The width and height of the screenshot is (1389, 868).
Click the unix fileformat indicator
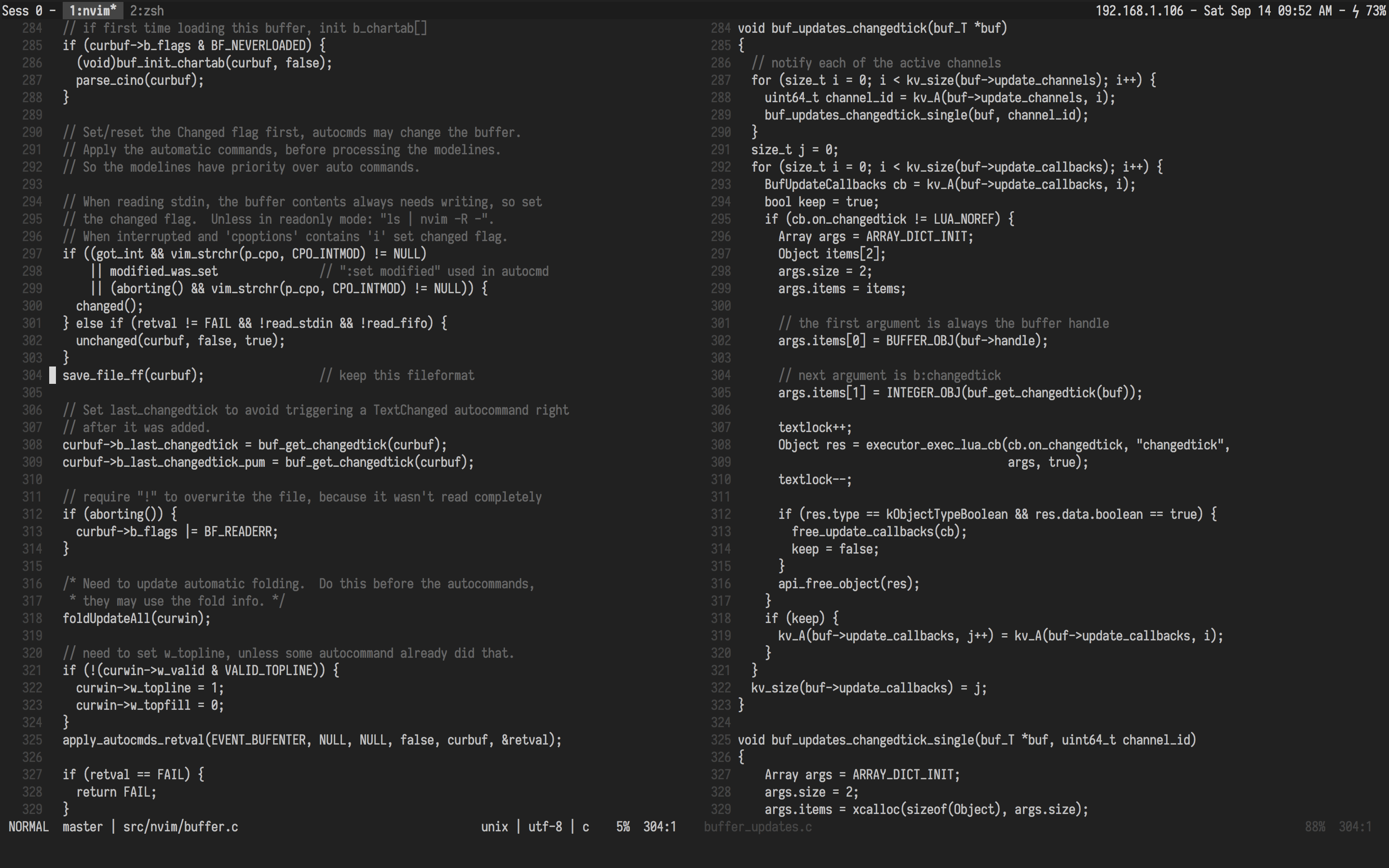pos(494,827)
